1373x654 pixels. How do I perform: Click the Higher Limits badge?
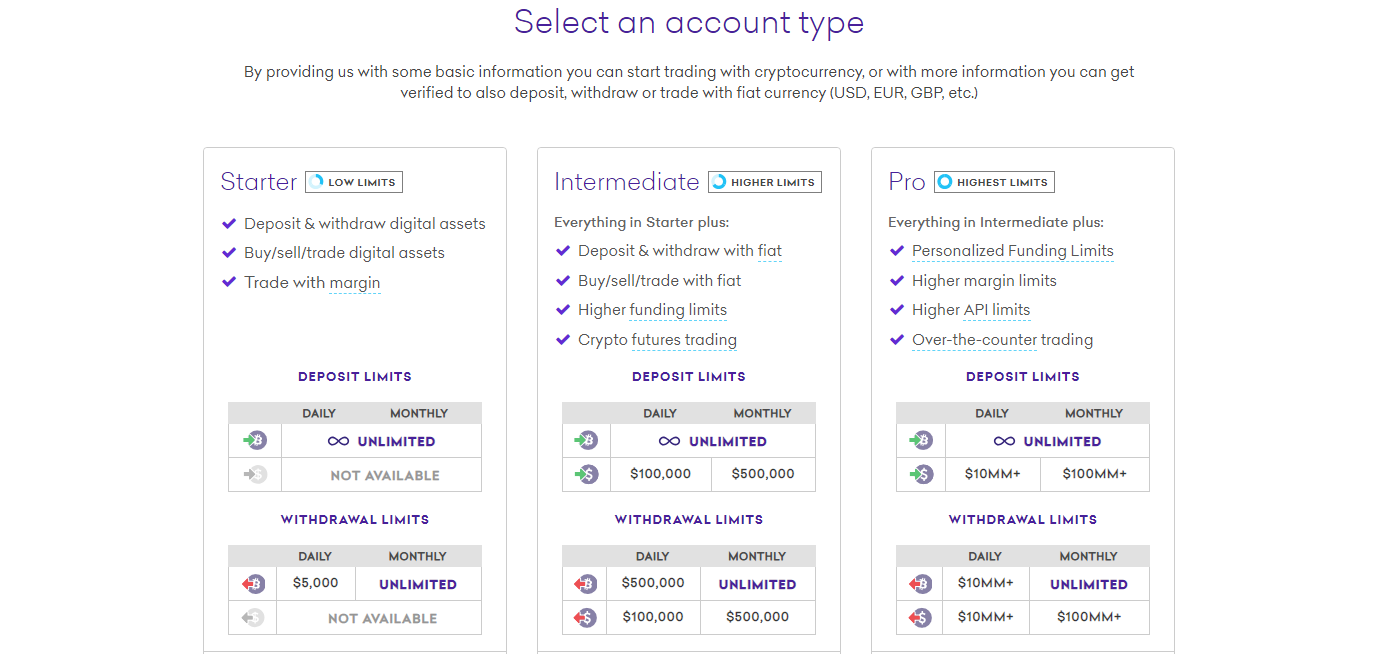[x=765, y=182]
